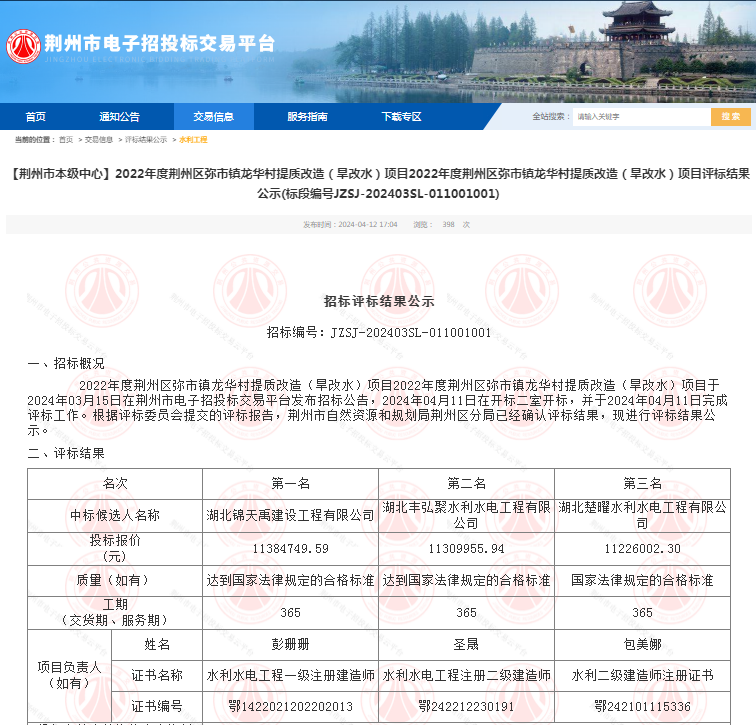
Task: Select the 交易信息 navigation tab
Action: click(x=213, y=117)
